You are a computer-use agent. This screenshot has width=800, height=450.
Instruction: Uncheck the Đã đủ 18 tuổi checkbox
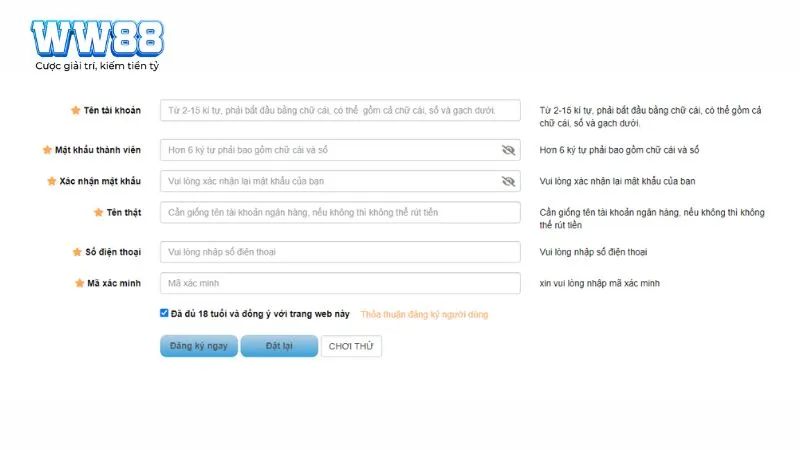point(164,313)
